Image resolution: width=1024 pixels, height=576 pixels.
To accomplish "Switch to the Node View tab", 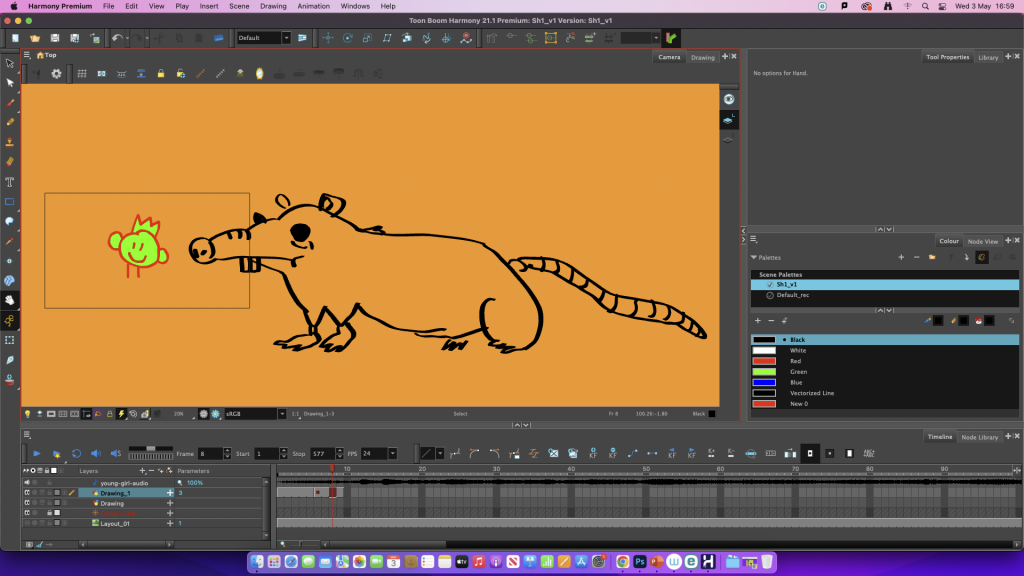I will [982, 241].
